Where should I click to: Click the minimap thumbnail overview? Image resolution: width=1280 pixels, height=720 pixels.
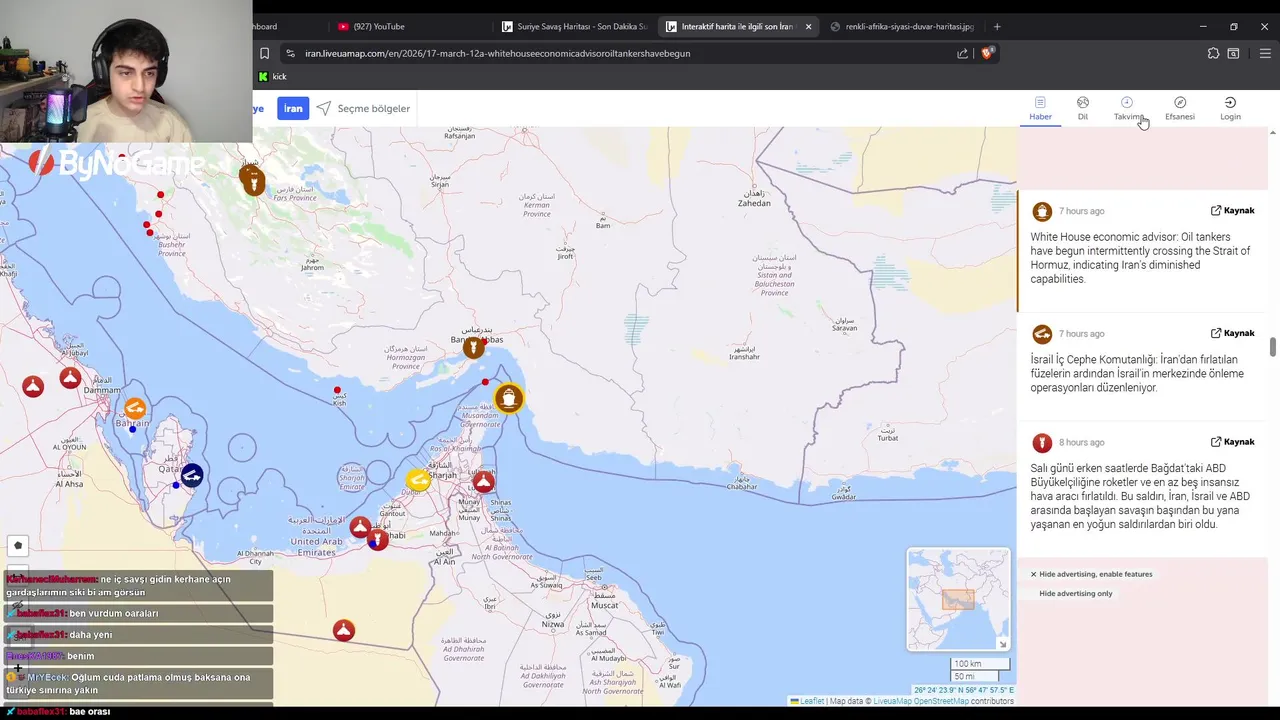pos(958,598)
